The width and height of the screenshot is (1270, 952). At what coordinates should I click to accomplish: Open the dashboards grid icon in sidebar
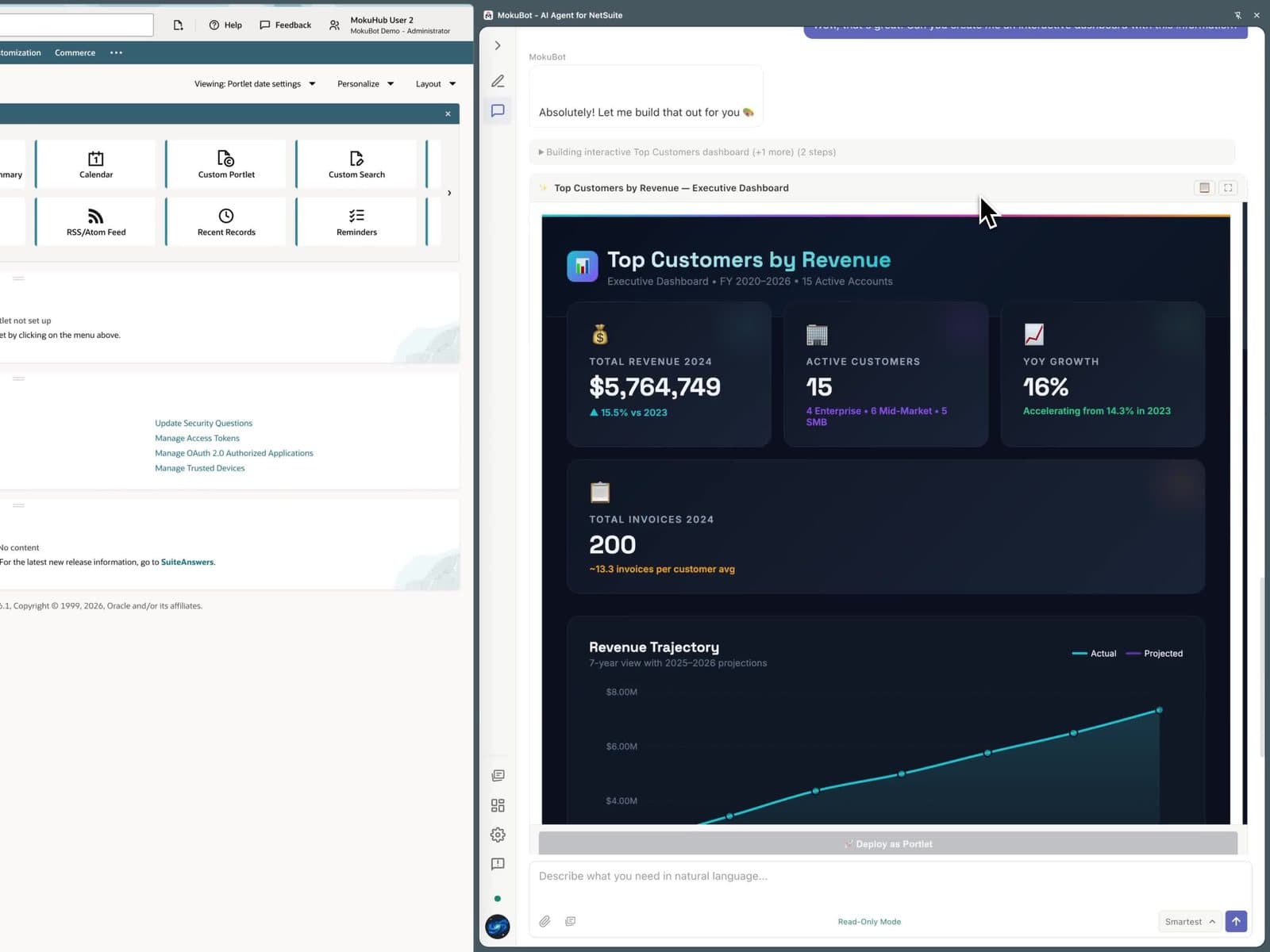click(498, 805)
